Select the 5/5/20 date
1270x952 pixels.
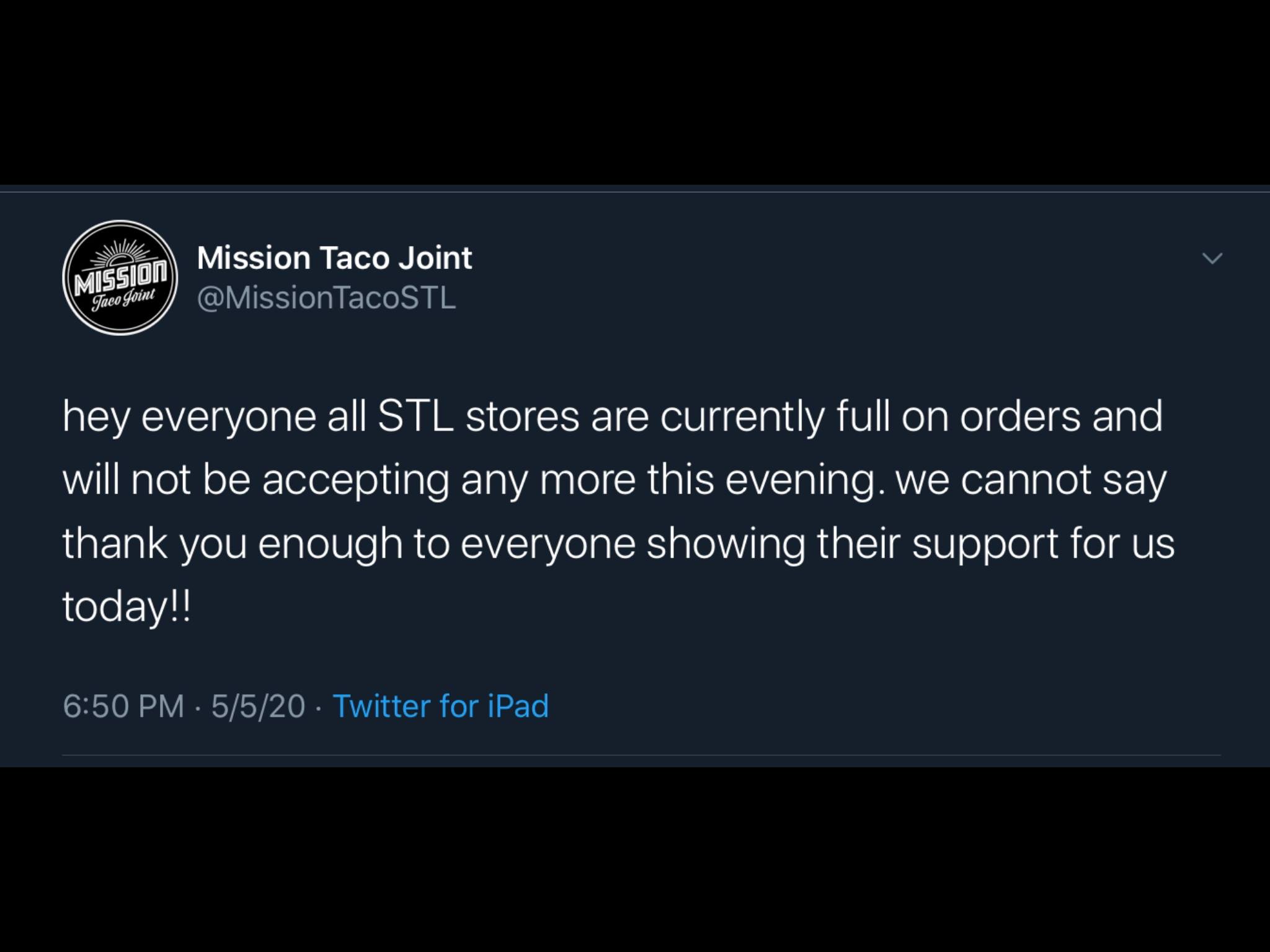[258, 706]
